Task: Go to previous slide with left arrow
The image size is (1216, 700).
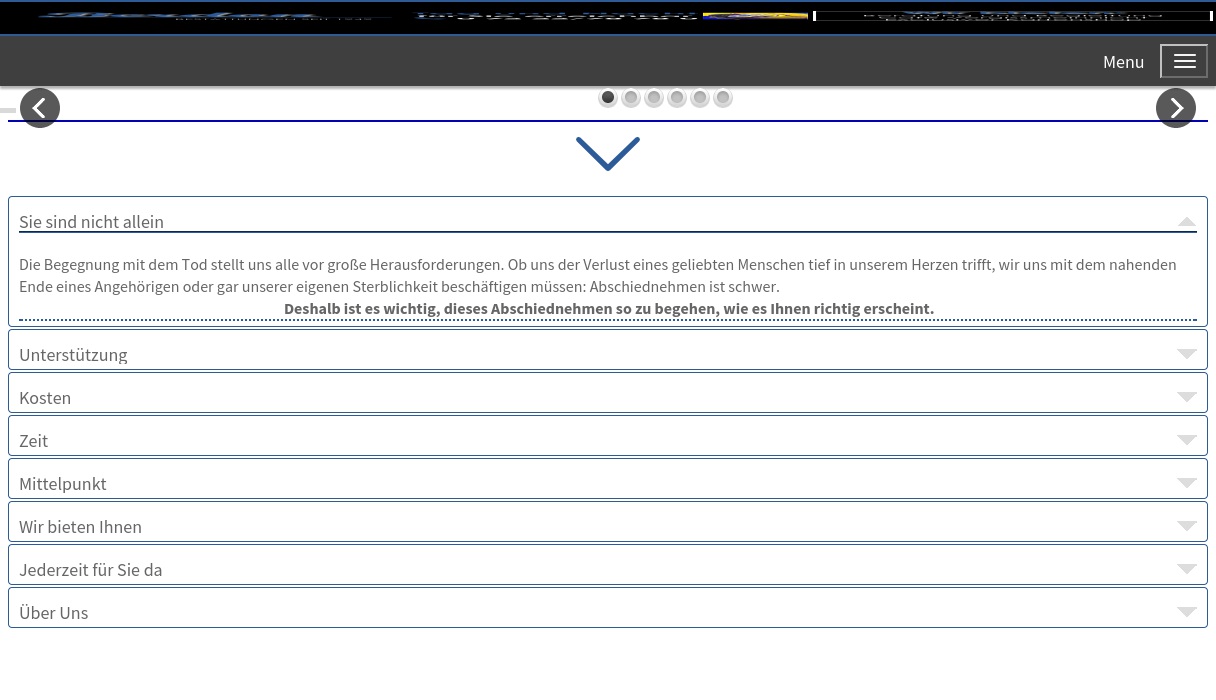Action: (40, 108)
